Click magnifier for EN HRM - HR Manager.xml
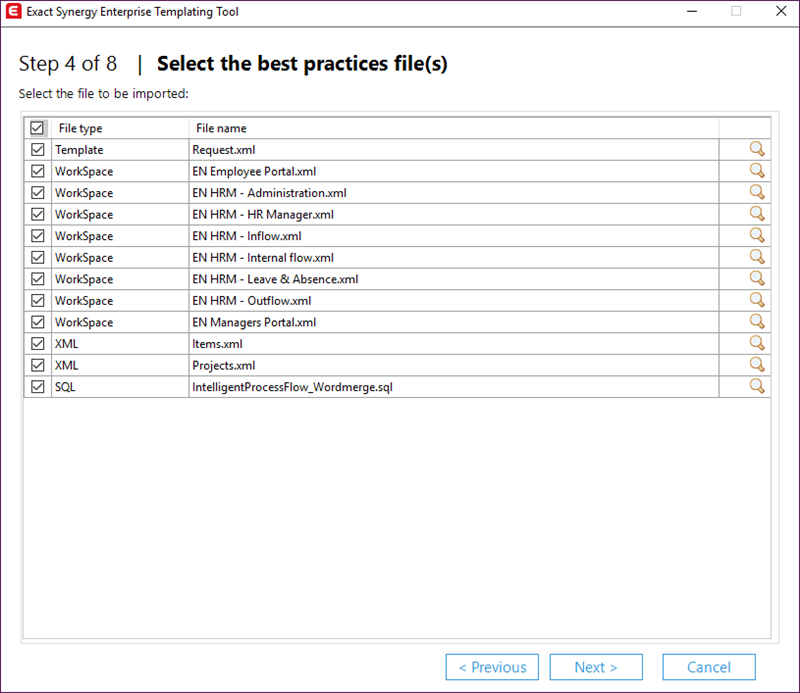800x693 pixels. (x=757, y=213)
